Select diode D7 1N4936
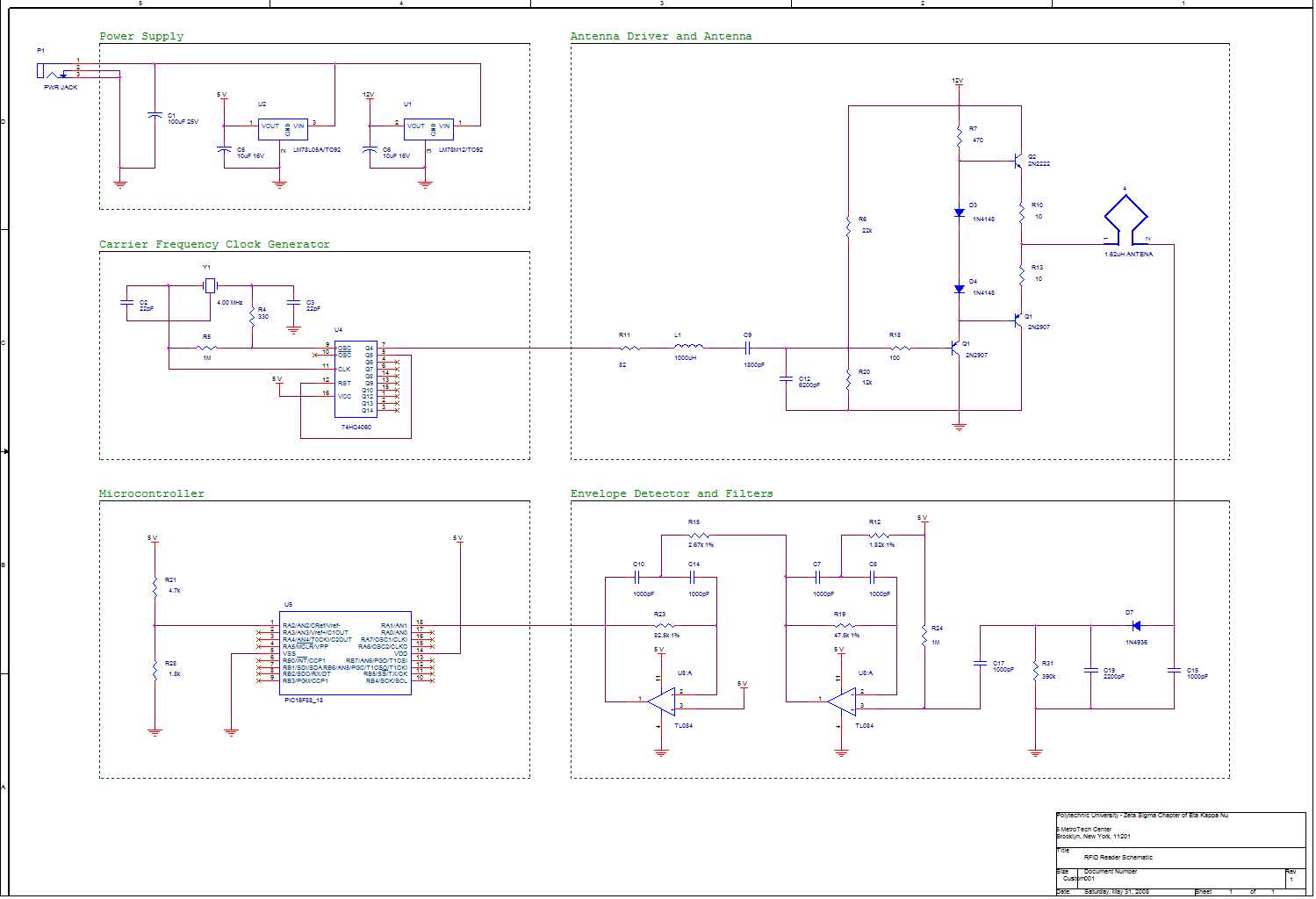 [1136, 626]
